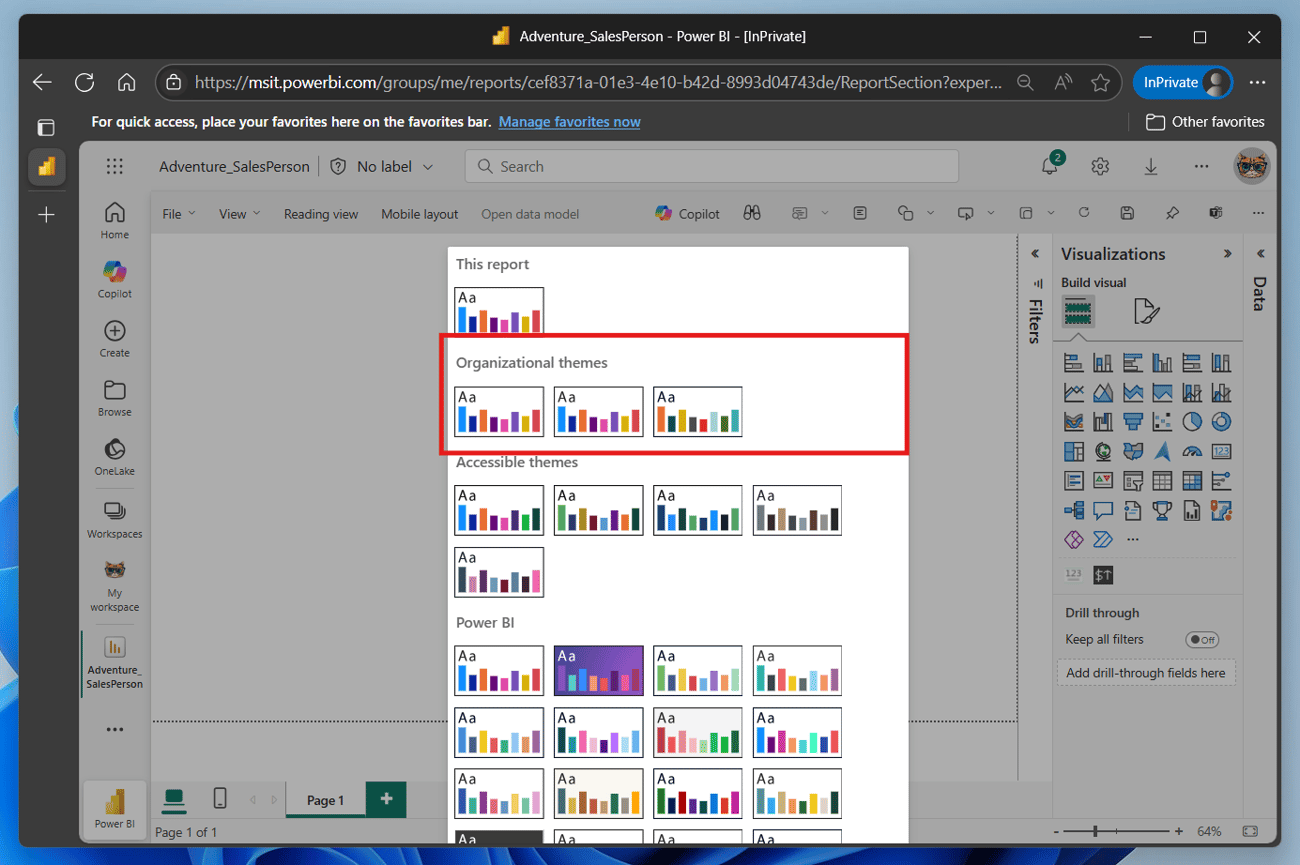
Task: Click the binoculars explore icon
Action: (752, 213)
